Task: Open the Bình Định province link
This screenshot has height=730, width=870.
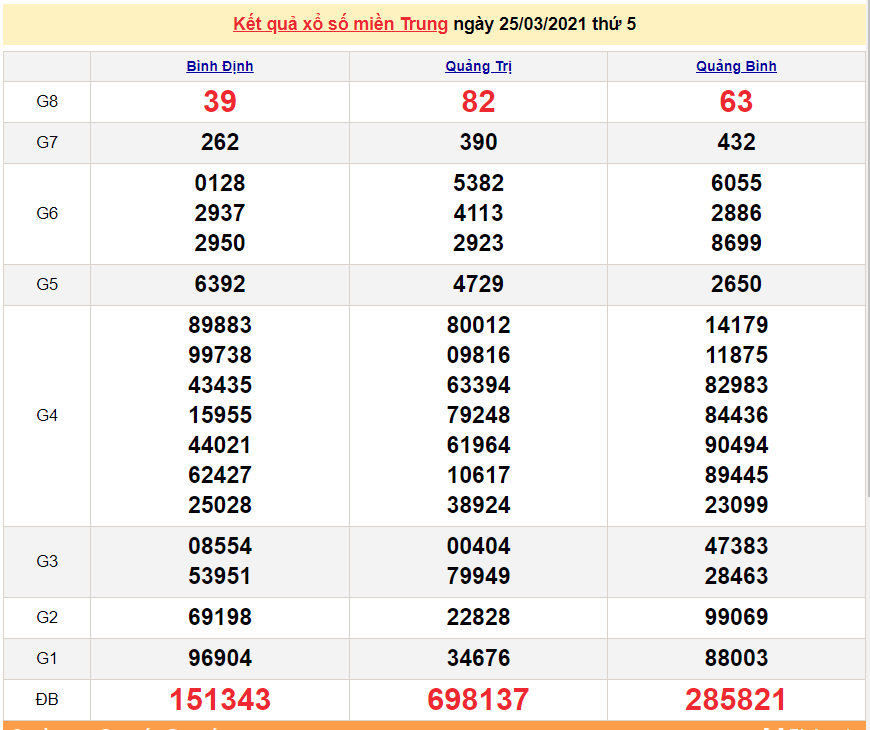Action: click(220, 66)
